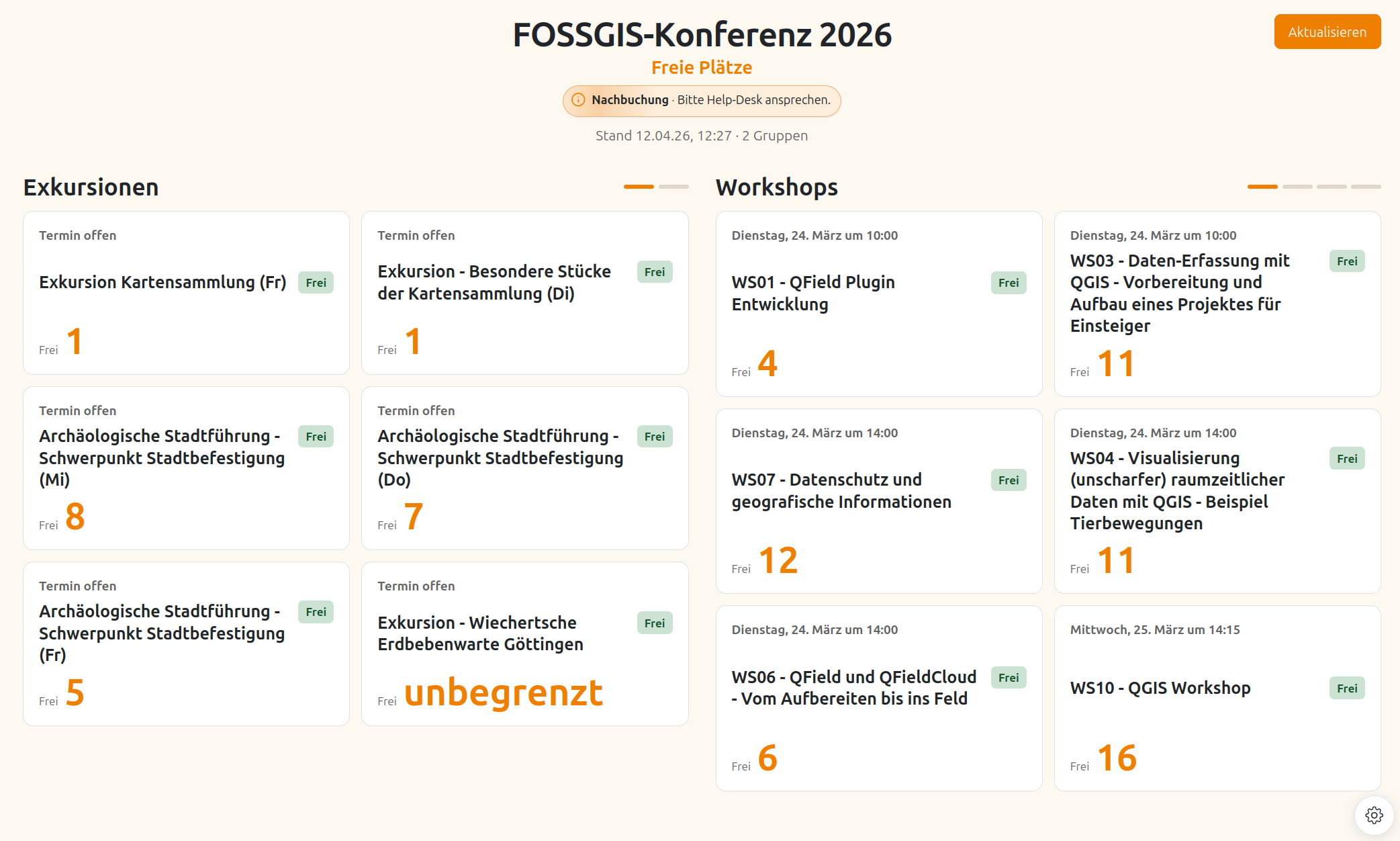
Task: Select the first Workshops page indicator
Action: click(x=1262, y=187)
